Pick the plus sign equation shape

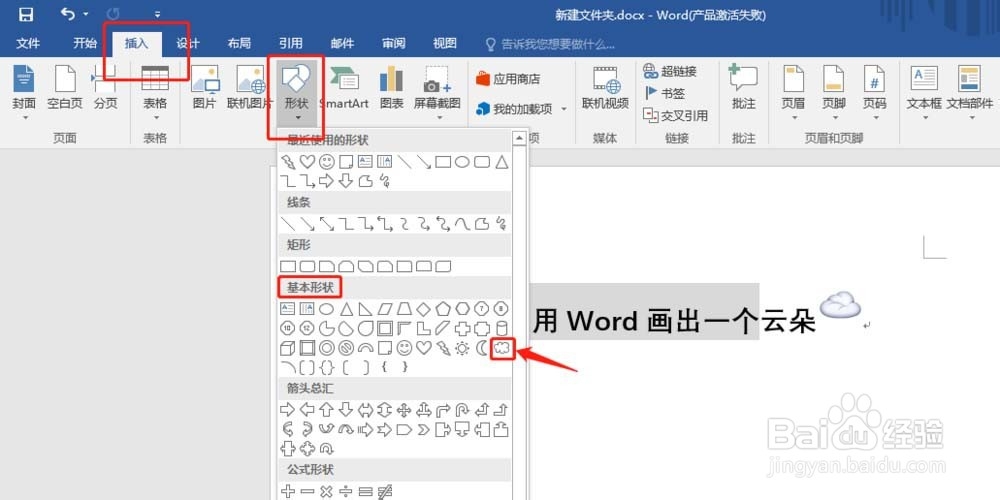pos(288,490)
